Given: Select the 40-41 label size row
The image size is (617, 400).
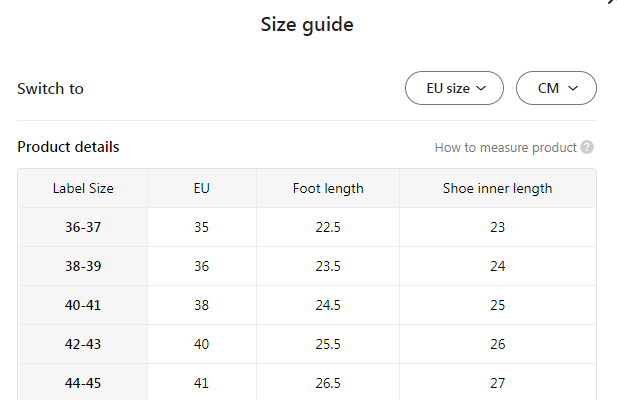Looking at the screenshot, I should pyautogui.click(x=83, y=305).
